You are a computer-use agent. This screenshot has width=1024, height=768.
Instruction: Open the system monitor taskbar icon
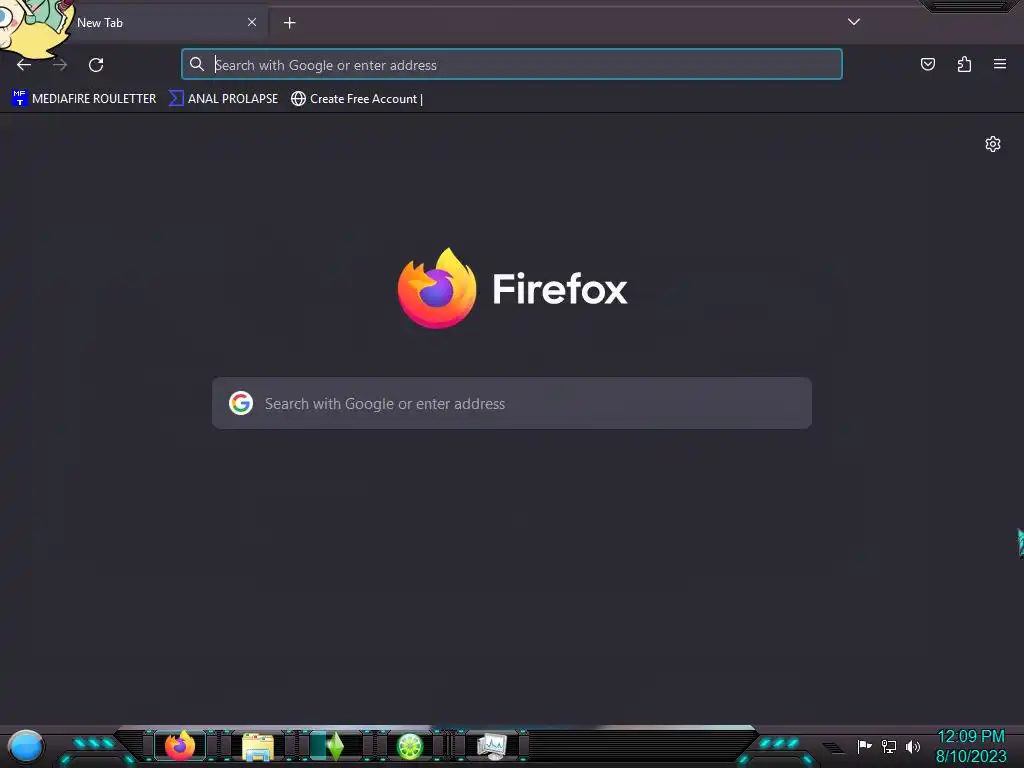pos(492,746)
